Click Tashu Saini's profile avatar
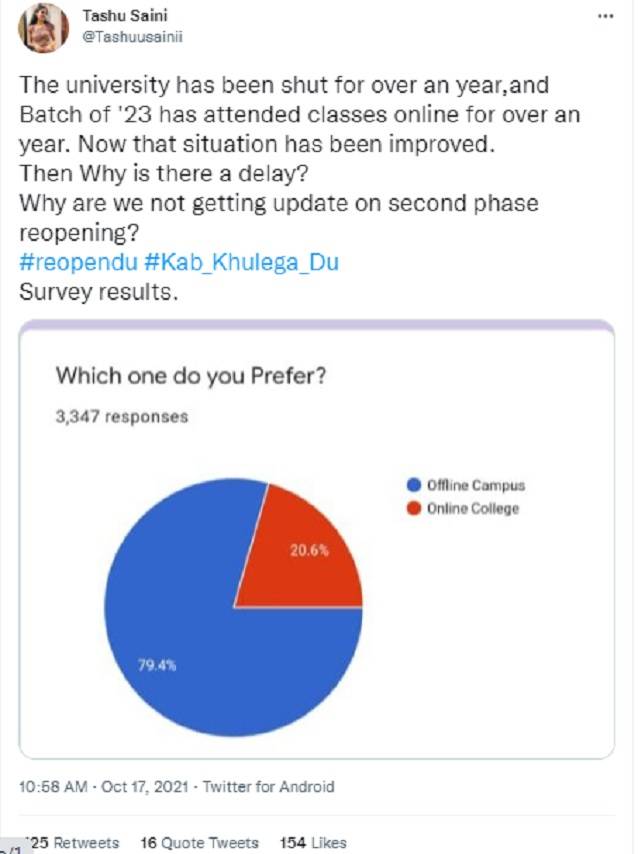Viewport: 638px width, 854px height. pos(44,28)
